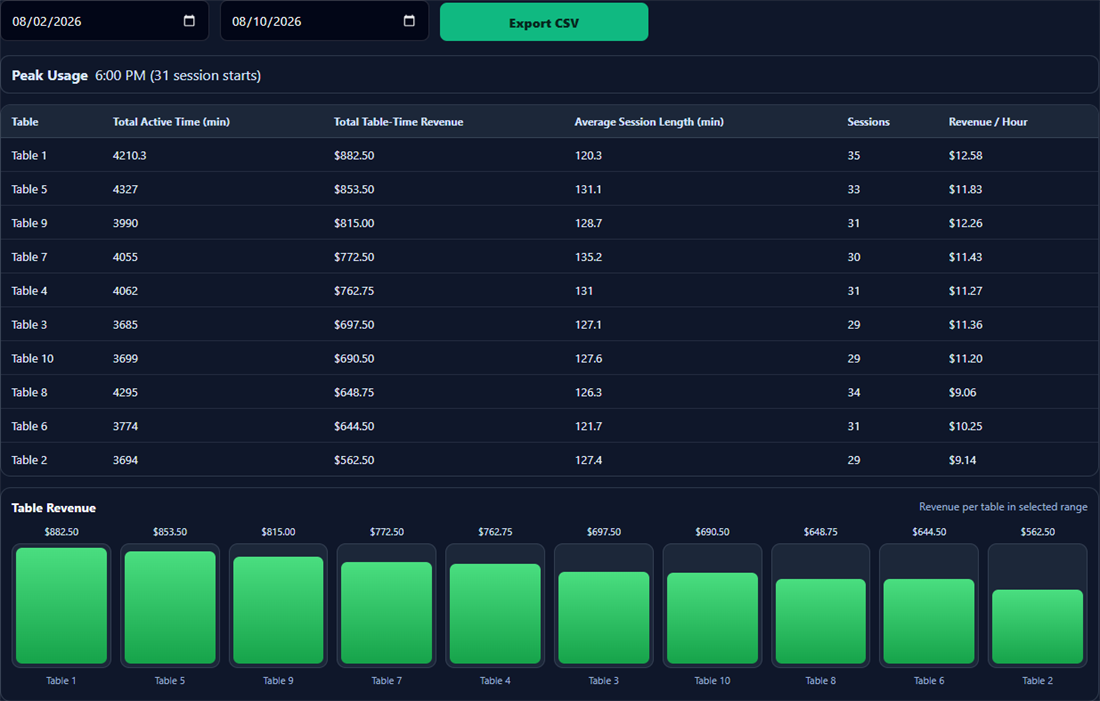1100x701 pixels.
Task: Open the end date calendar picker icon
Action: (x=409, y=21)
